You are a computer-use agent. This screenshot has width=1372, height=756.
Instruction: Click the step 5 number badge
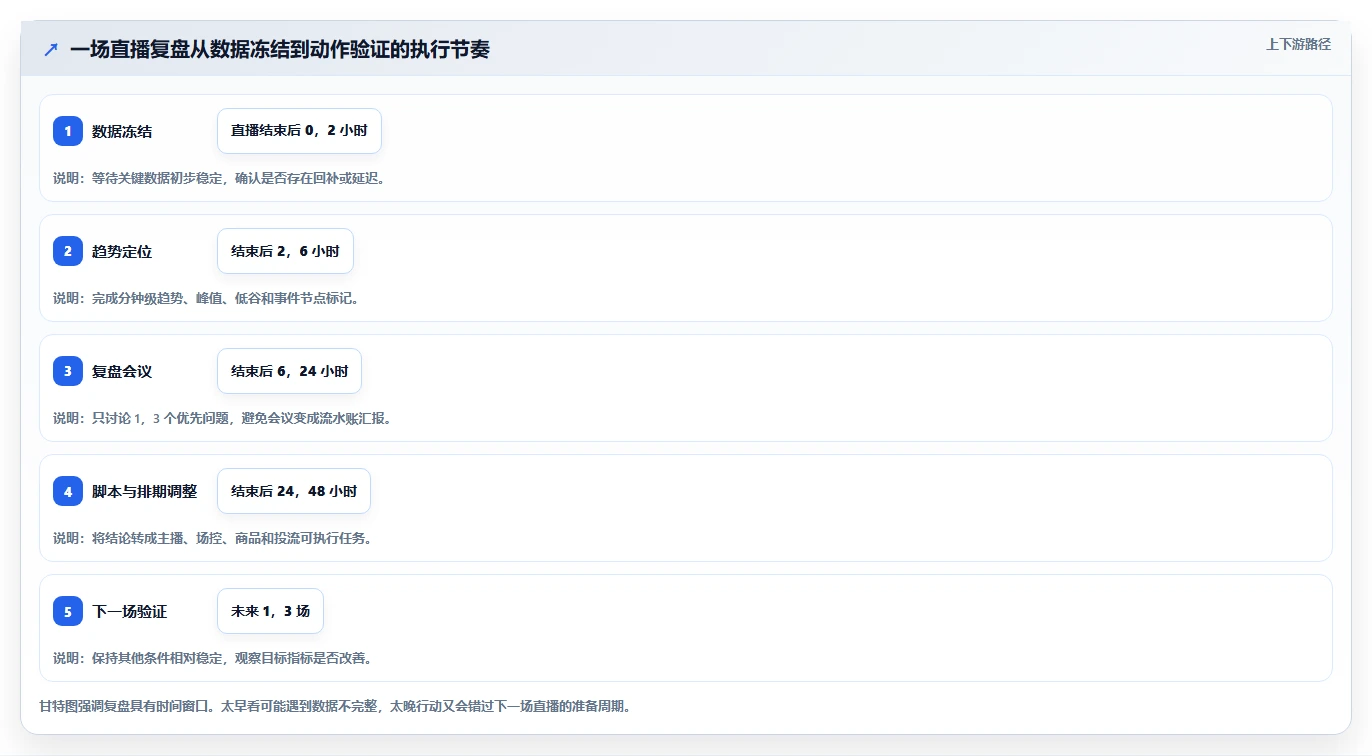point(68,611)
